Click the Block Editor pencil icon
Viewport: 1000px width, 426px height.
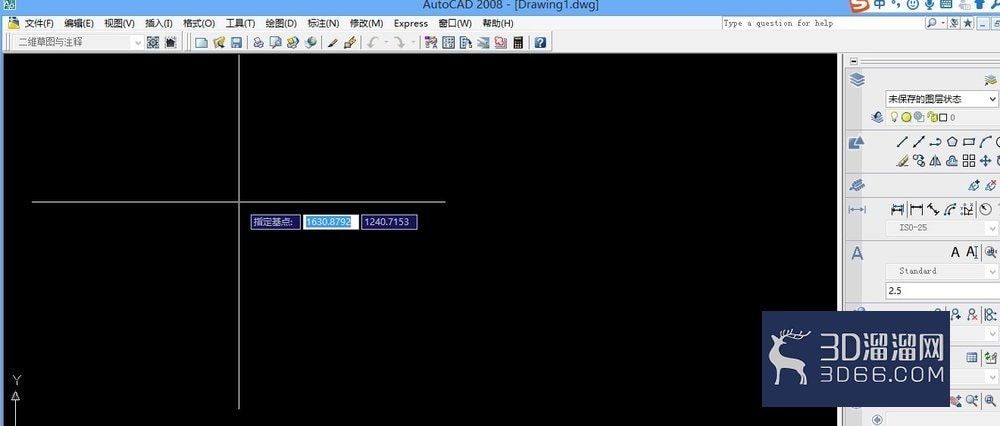pyautogui.click(x=349, y=43)
